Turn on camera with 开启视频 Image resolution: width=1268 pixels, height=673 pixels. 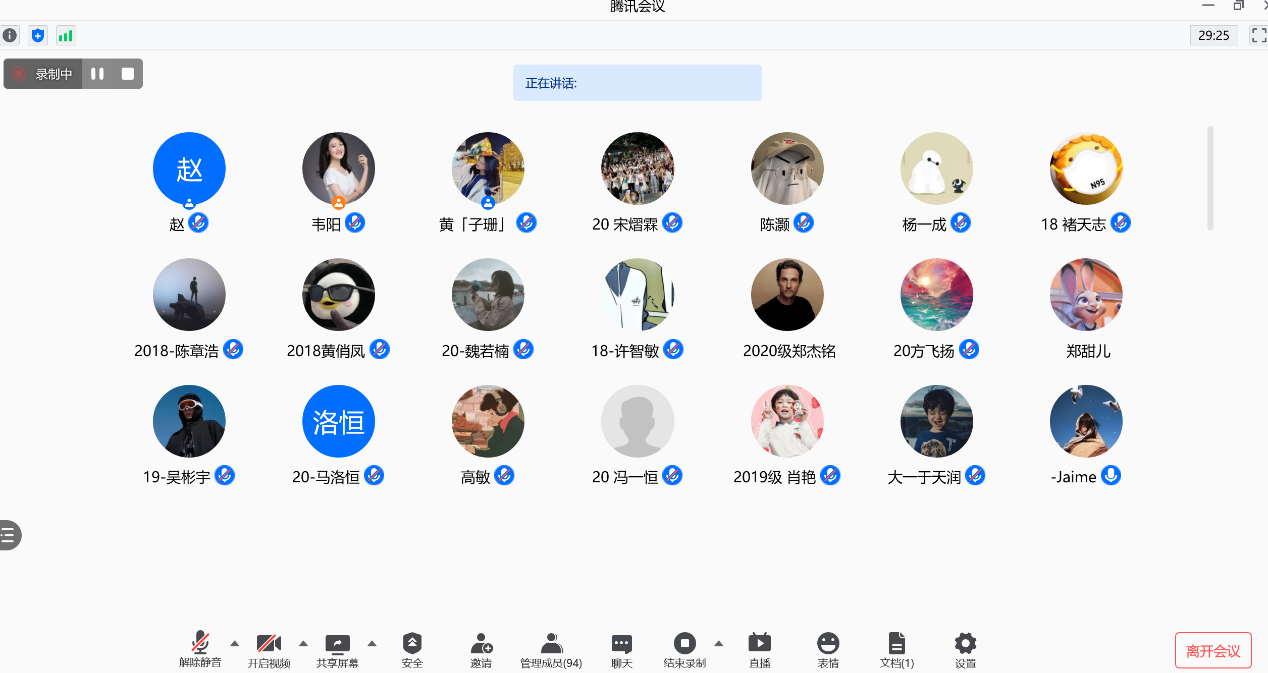(x=268, y=648)
